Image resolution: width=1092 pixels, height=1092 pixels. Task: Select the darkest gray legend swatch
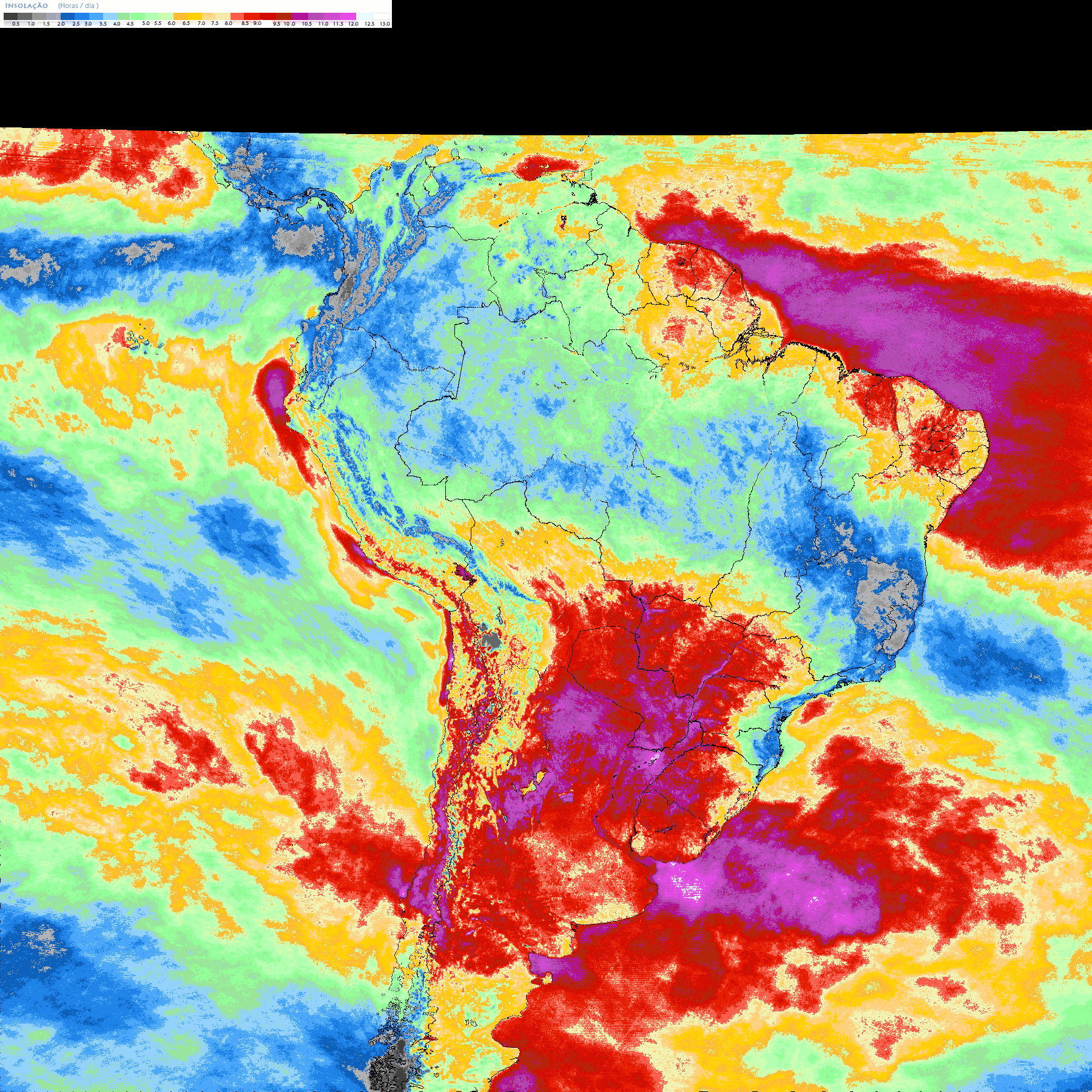(x=10, y=16)
